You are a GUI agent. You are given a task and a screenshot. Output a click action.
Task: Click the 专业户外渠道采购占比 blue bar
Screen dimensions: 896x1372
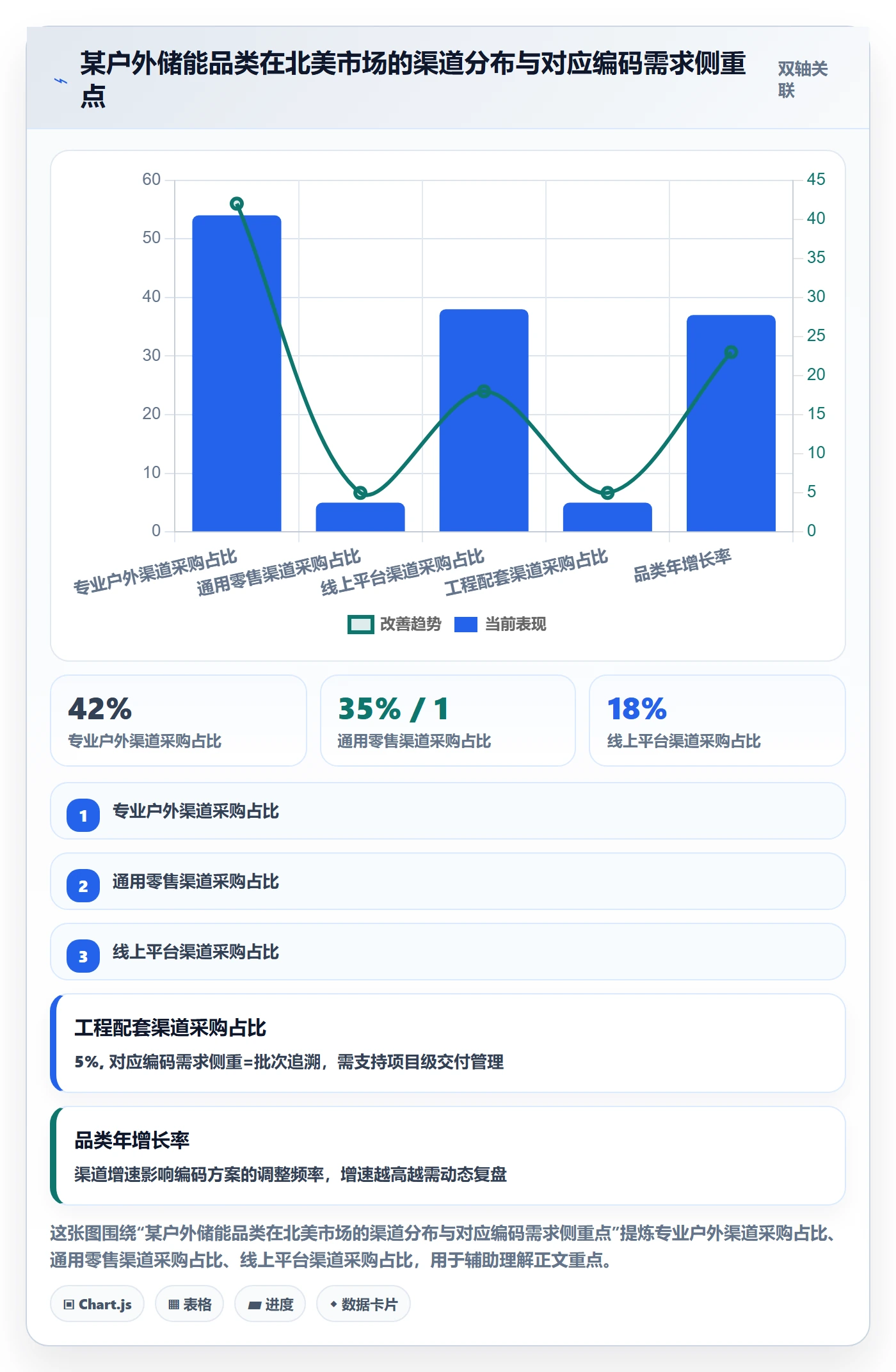coord(237,373)
